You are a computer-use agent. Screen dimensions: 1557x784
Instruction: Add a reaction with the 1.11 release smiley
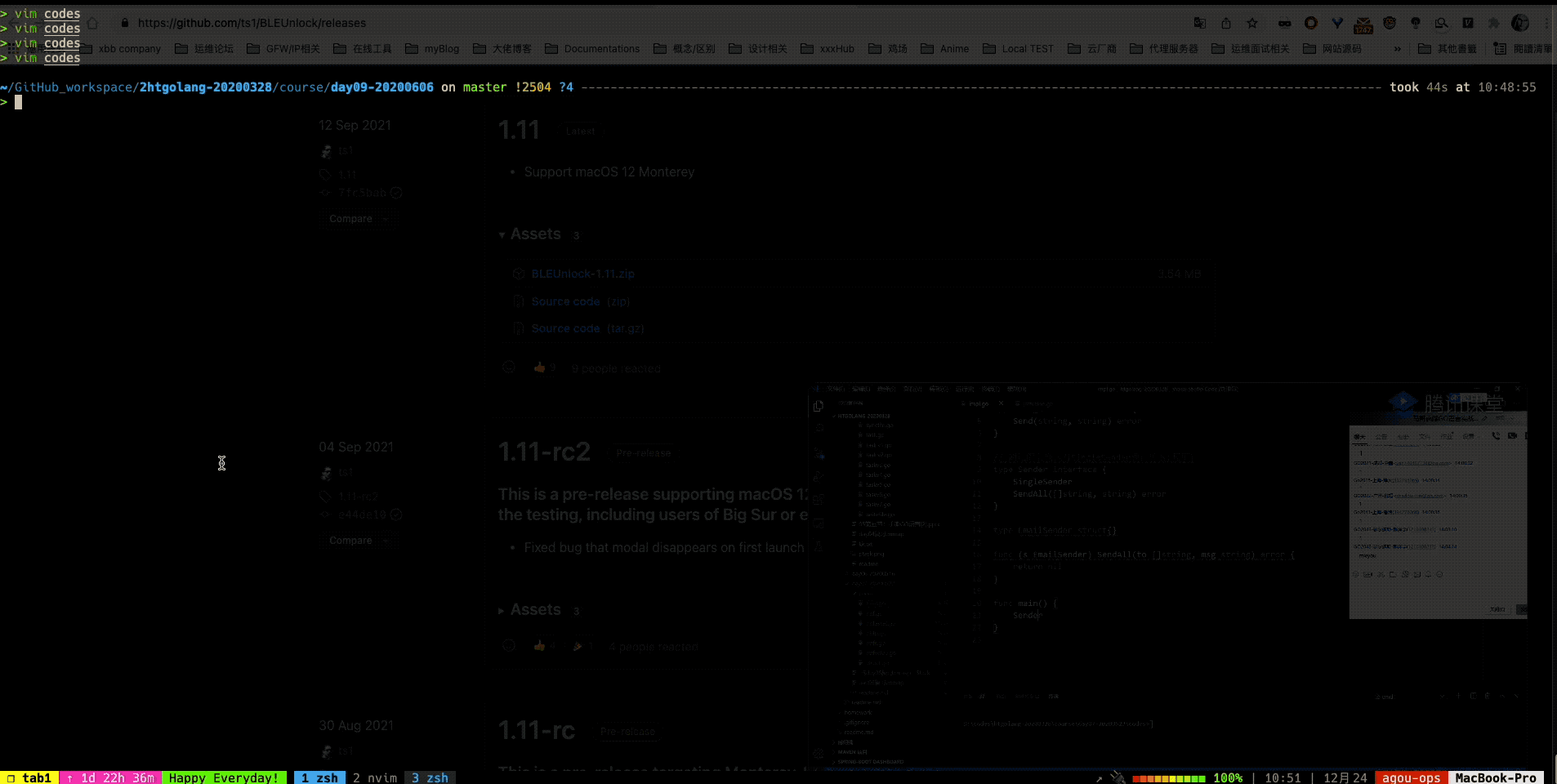(509, 367)
